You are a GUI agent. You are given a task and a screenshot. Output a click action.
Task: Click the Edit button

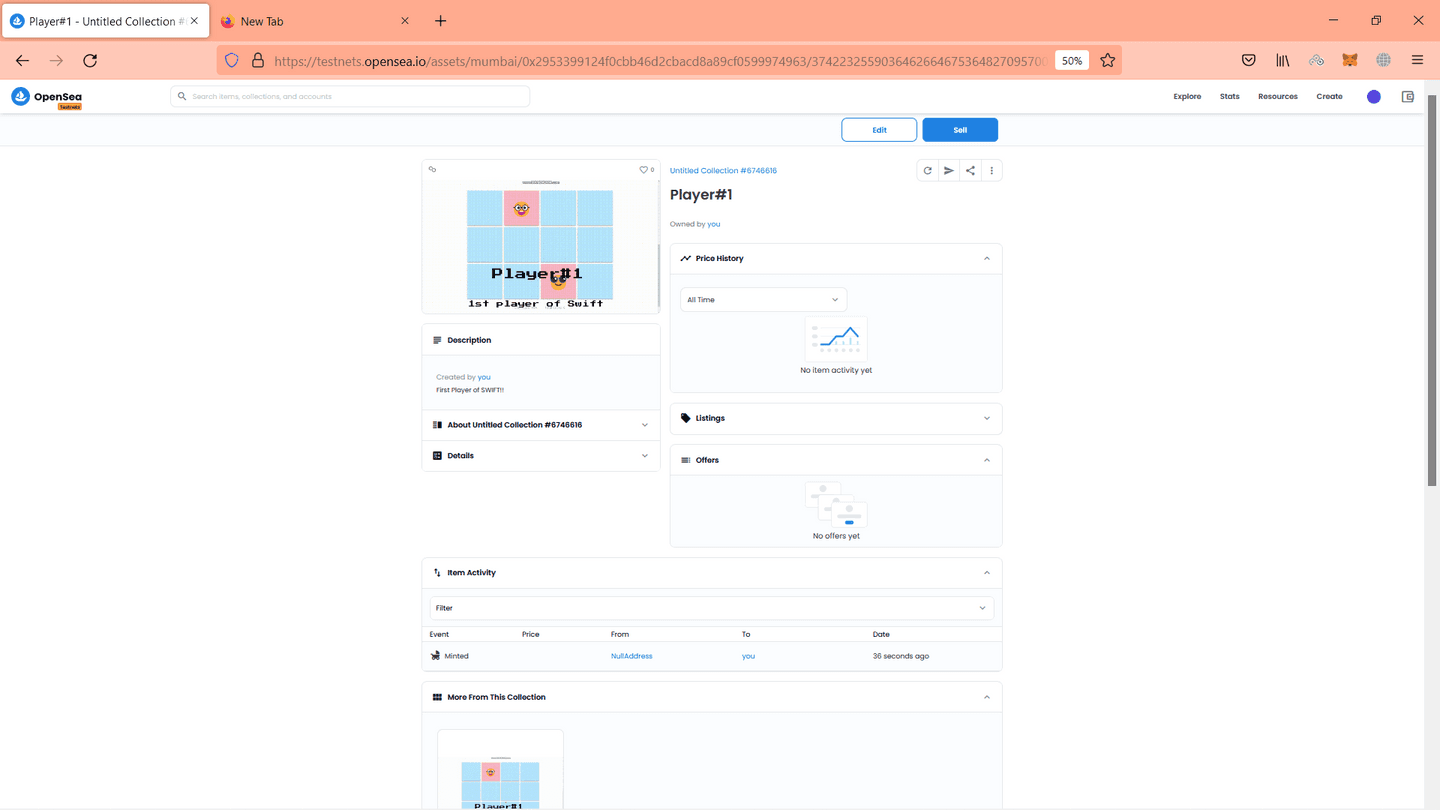click(879, 130)
